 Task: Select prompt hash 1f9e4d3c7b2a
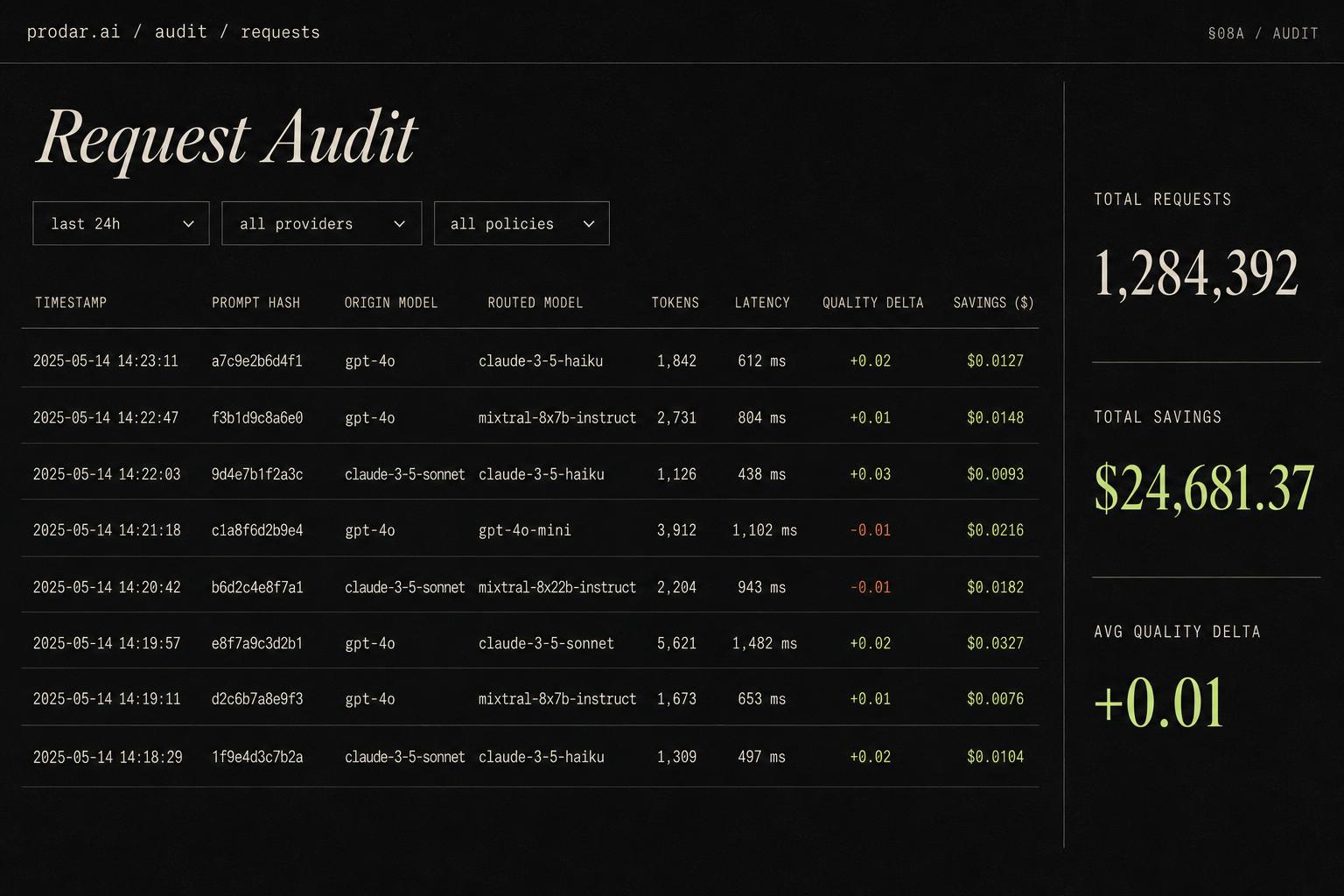256,757
